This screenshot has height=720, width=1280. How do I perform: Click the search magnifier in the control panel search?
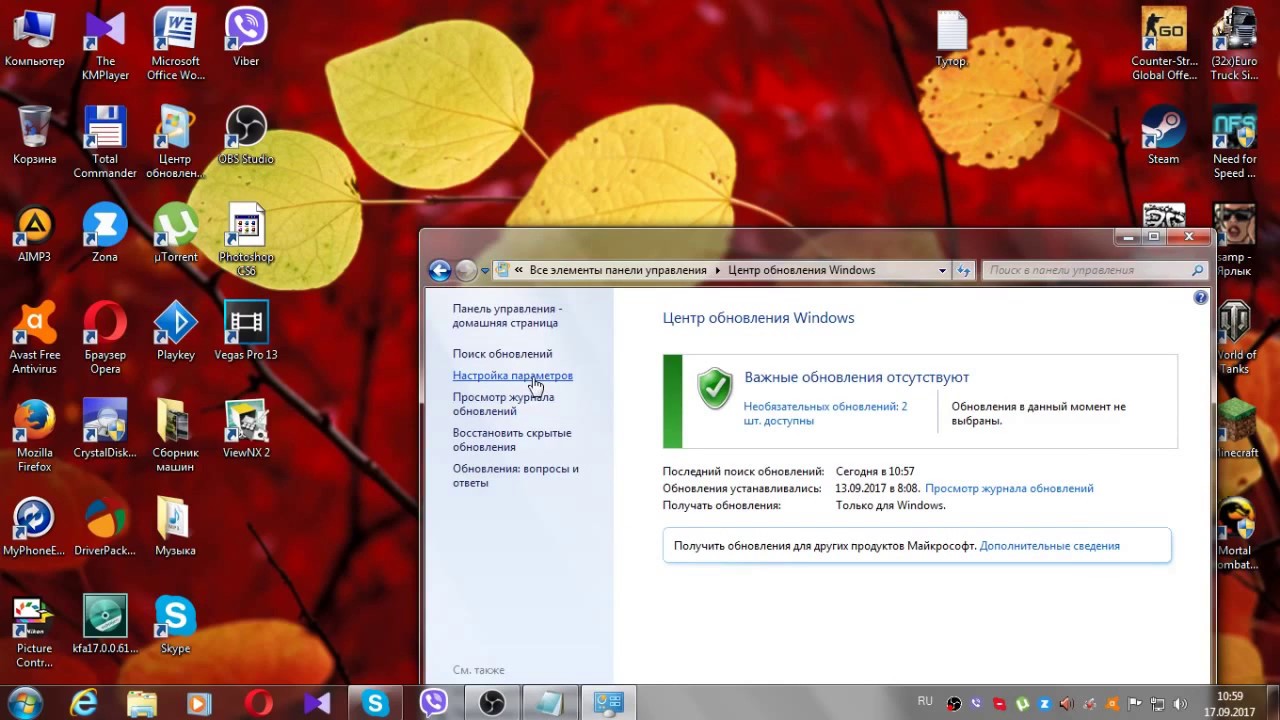1197,270
